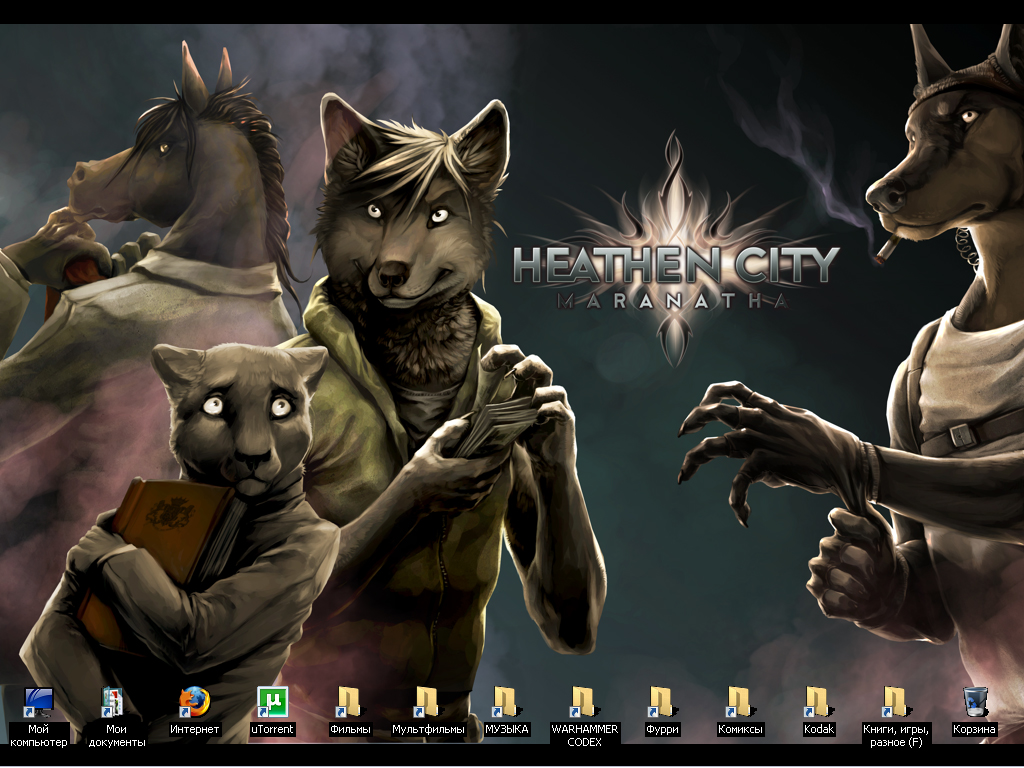Image resolution: width=1024 pixels, height=768 pixels.
Task: Open the Фурри folder shortcut
Action: (x=662, y=703)
